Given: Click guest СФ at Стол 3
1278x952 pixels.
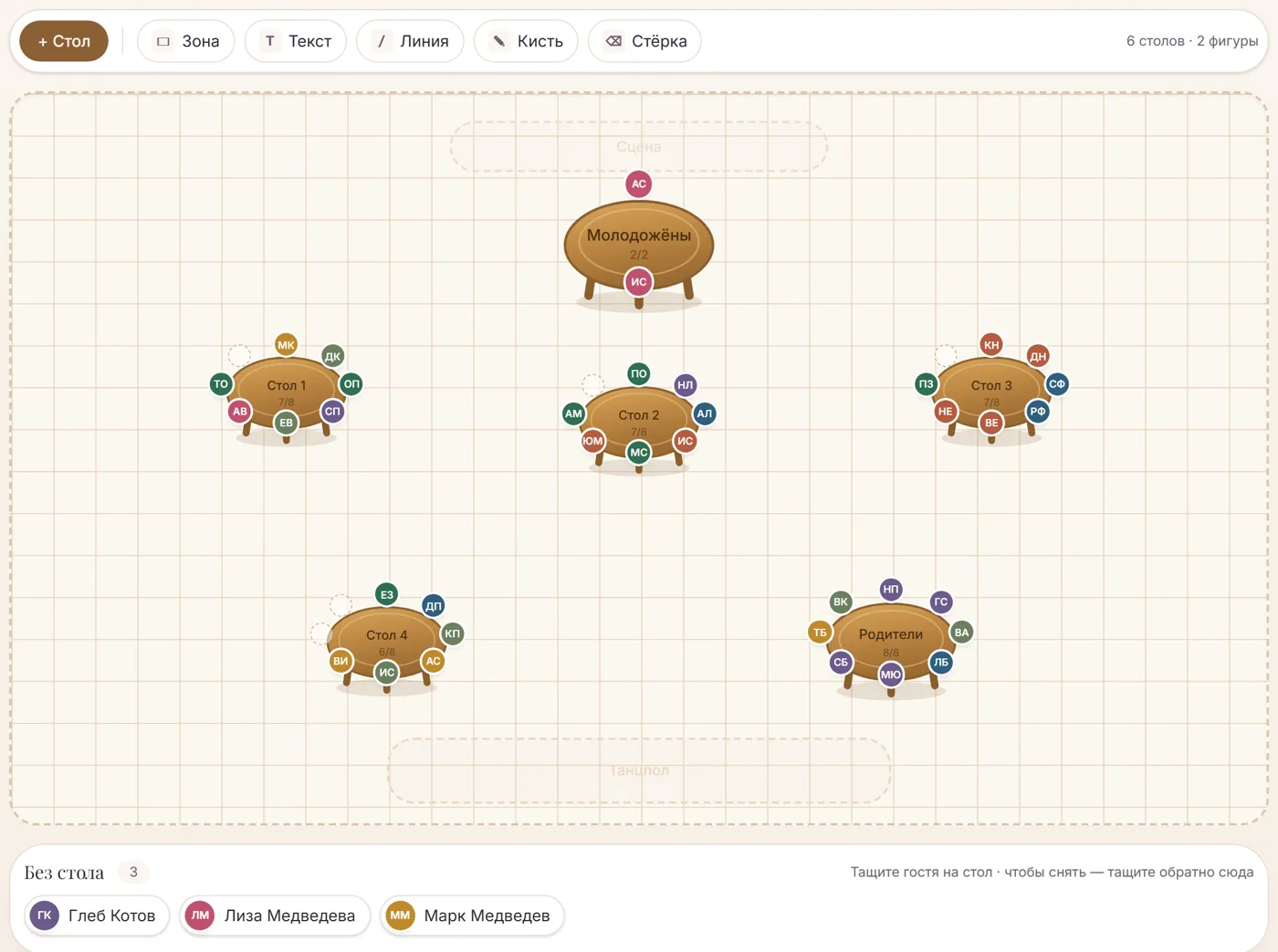Looking at the screenshot, I should (1057, 384).
